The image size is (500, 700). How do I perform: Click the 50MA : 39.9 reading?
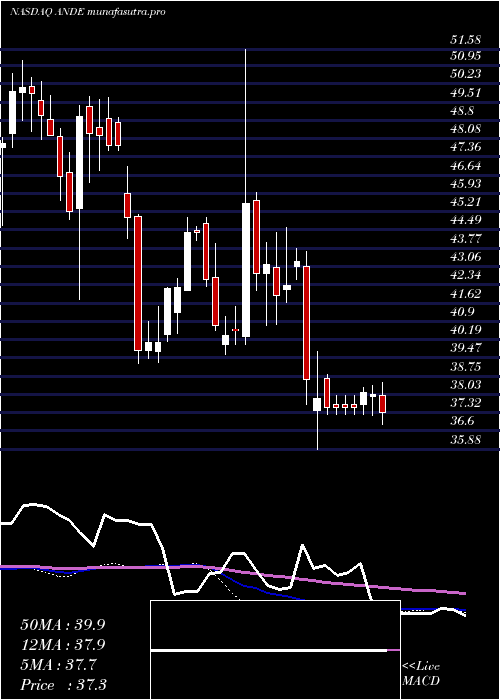62,625
